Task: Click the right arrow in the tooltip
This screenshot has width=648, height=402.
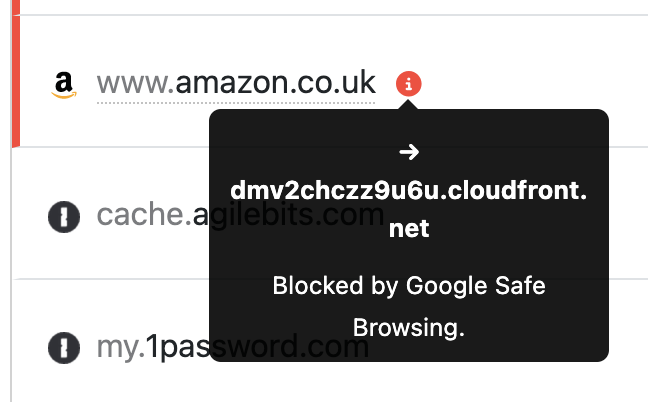Action: point(408,152)
